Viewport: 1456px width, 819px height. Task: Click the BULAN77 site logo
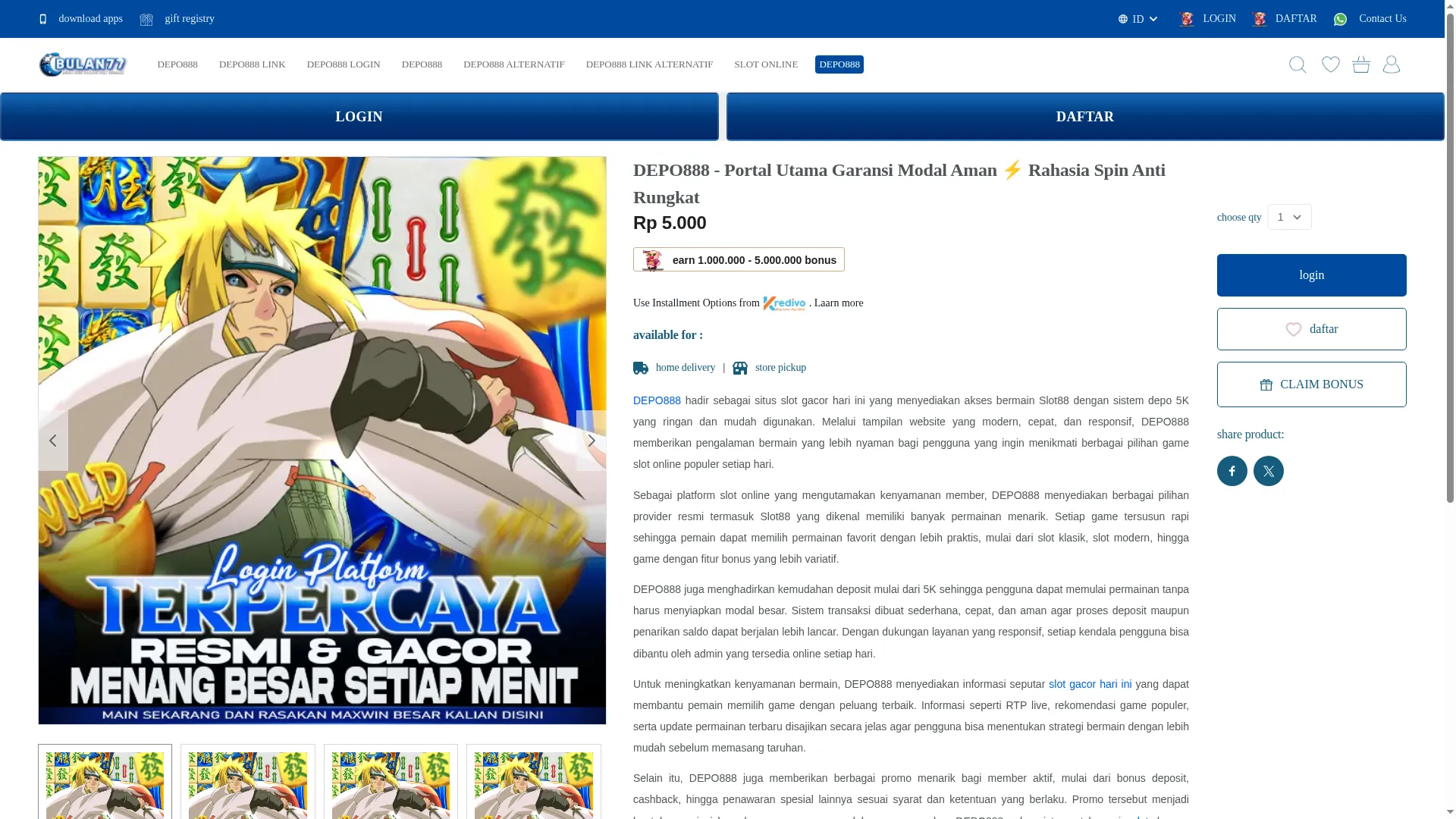83,64
